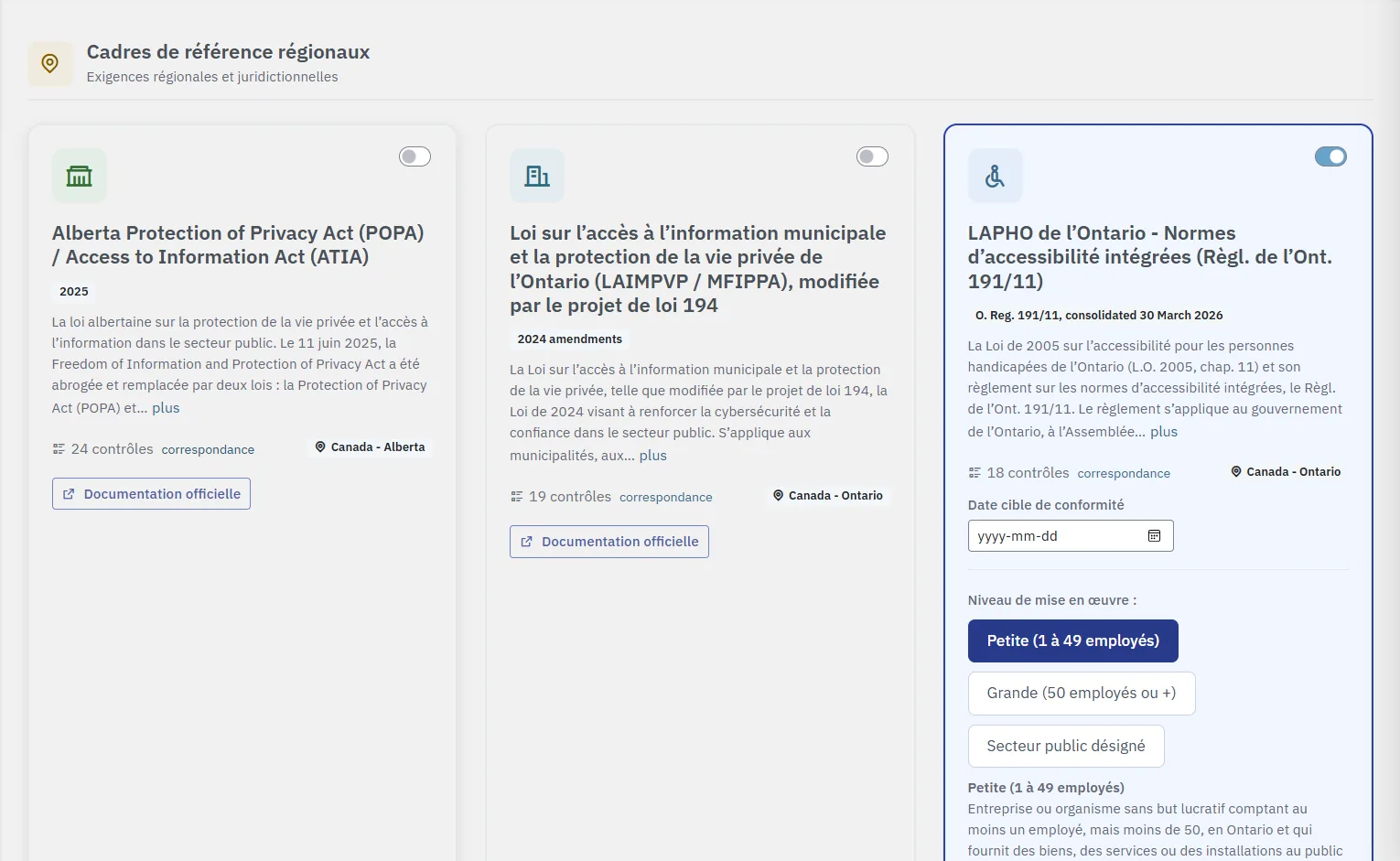This screenshot has height=861, width=1400.
Task: Click the O. Reg. 191/11 consolidated version badge
Action: [1099, 316]
